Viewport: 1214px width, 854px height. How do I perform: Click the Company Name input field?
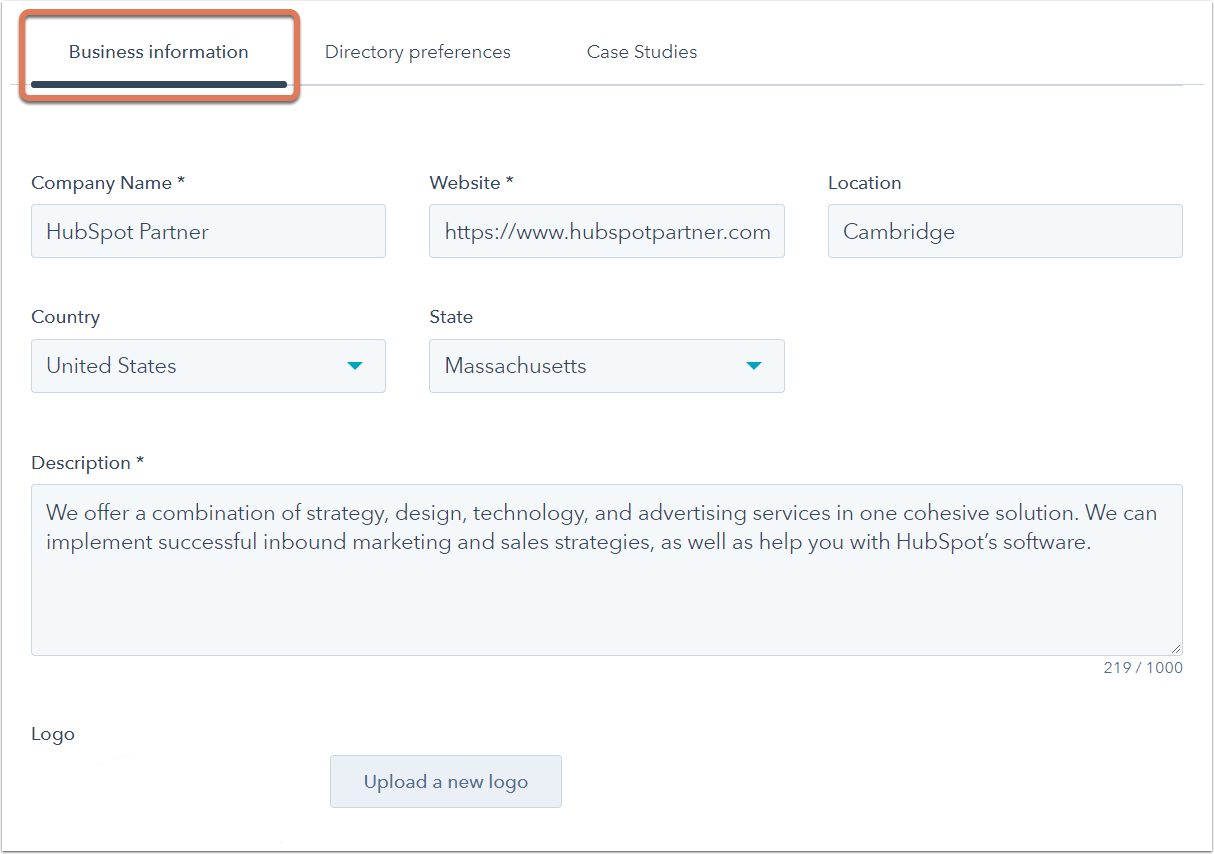tap(208, 231)
